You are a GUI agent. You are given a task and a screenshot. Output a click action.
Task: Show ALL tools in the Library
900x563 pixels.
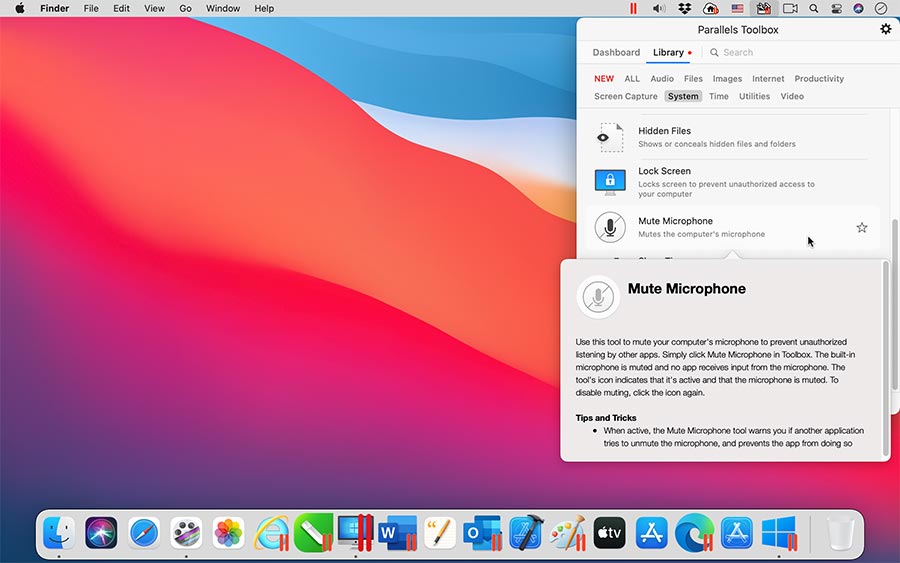point(632,78)
